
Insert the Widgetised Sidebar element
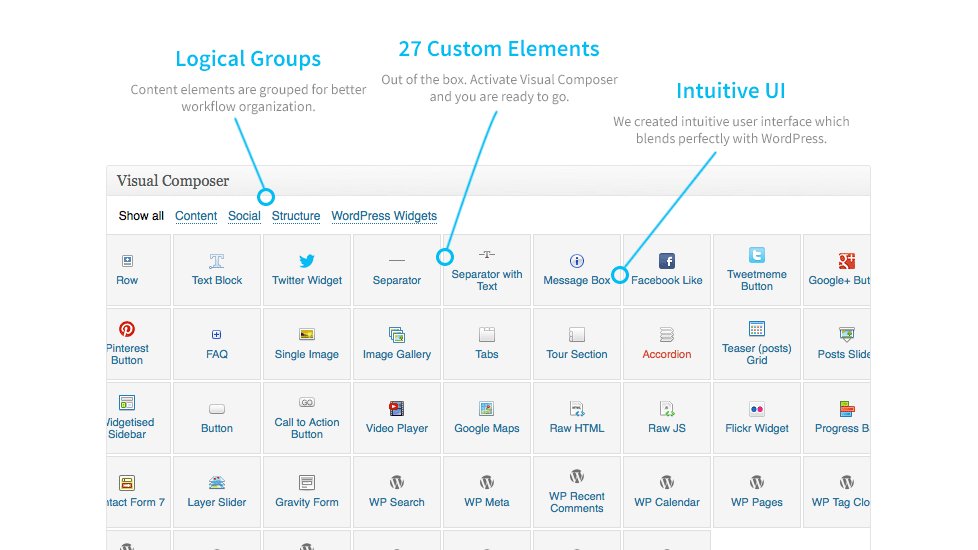138,418
